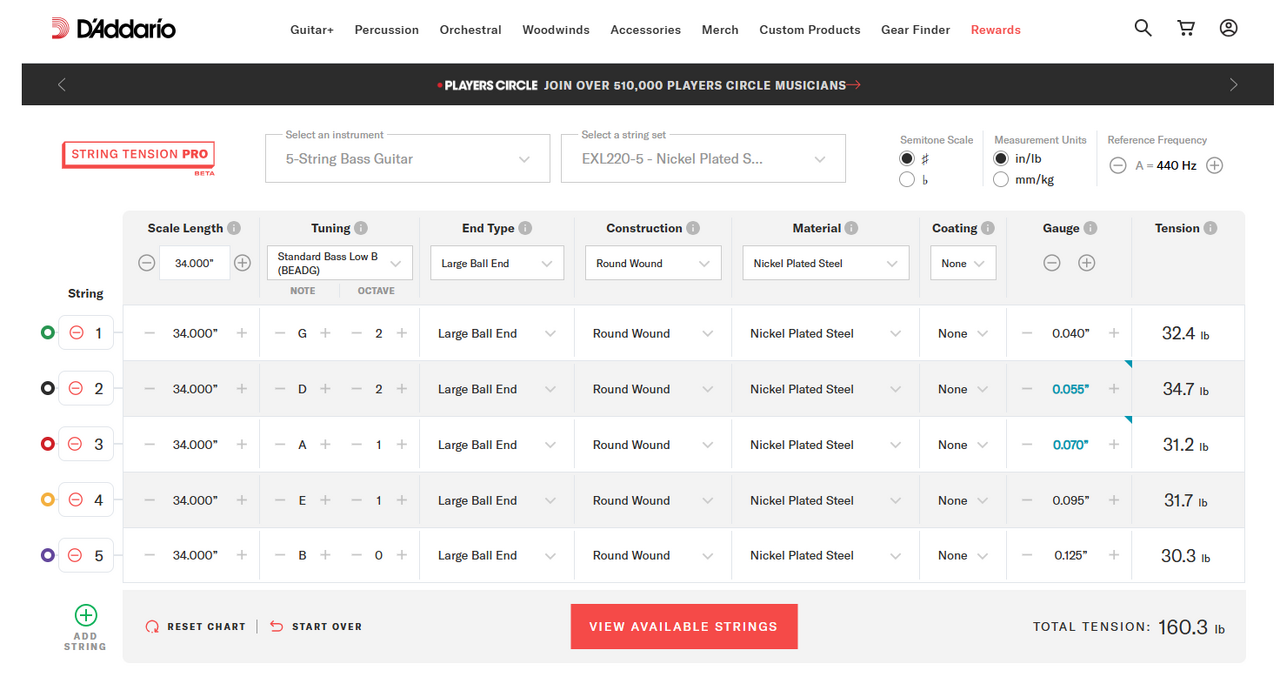Viewport: 1280px width, 677px height.
Task: Open the user account icon
Action: point(1229,28)
